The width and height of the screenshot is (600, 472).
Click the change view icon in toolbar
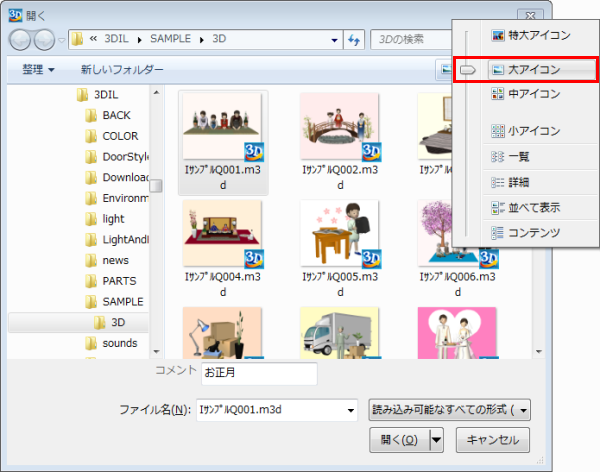tap(445, 69)
